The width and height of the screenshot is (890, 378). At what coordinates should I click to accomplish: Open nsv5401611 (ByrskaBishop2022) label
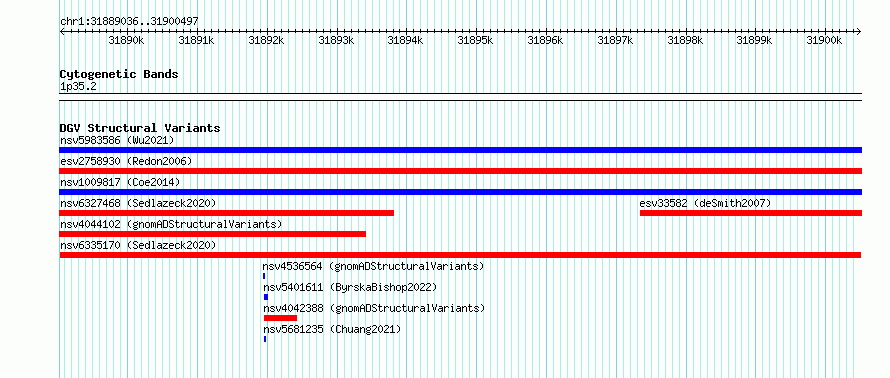click(x=350, y=287)
